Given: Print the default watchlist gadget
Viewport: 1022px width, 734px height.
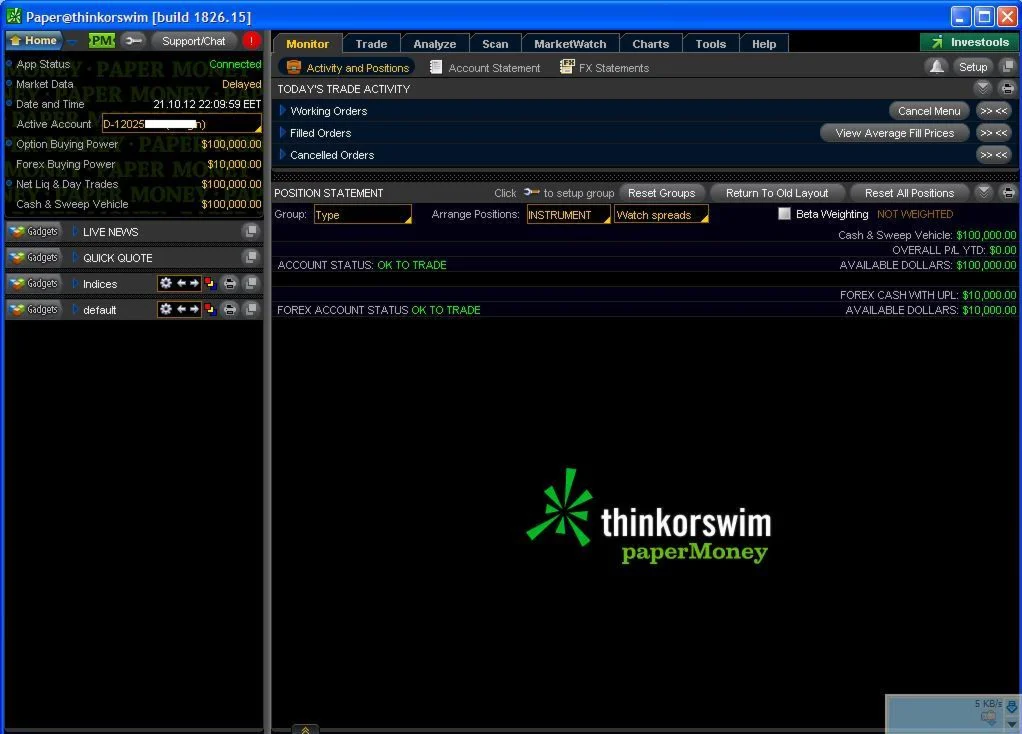Looking at the screenshot, I should tap(229, 309).
